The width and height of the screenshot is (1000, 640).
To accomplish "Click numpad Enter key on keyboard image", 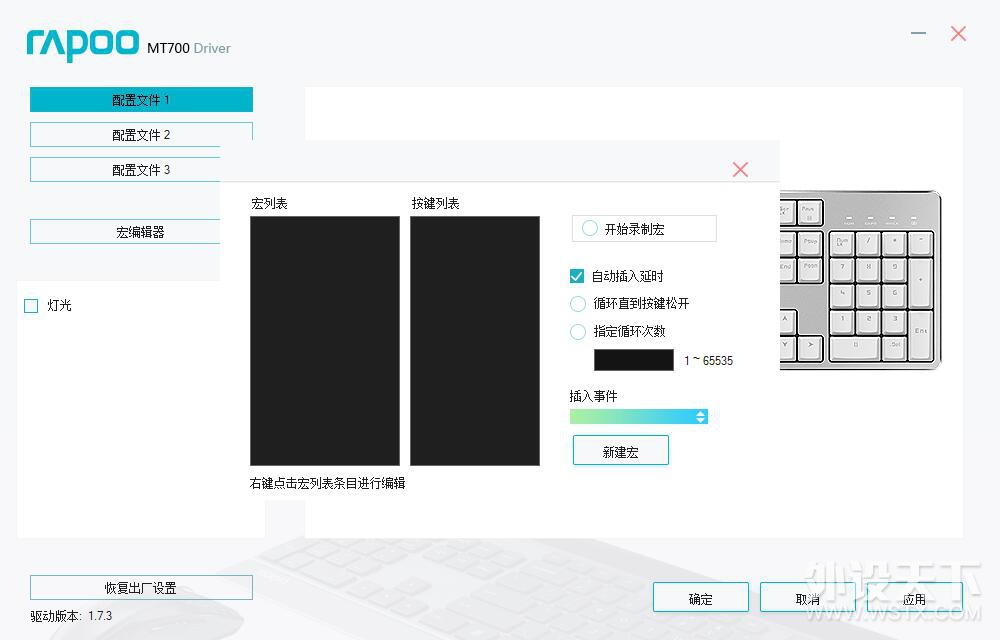I will pyautogui.click(x=920, y=335).
